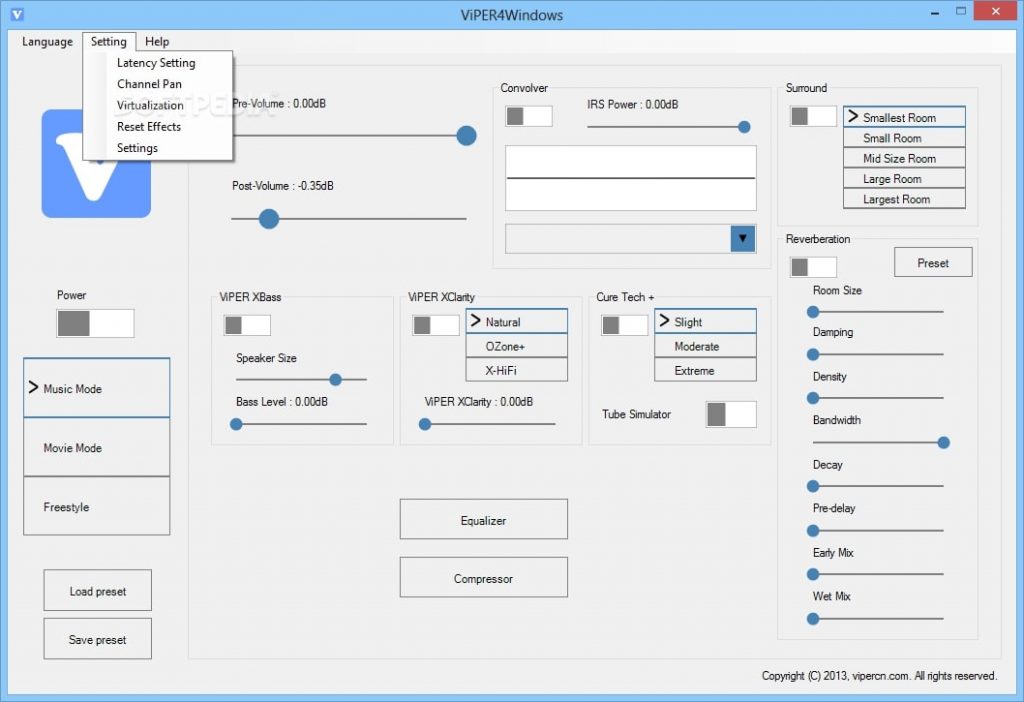Close the ViPER4Windows window
The image size is (1024, 702).
(996, 11)
